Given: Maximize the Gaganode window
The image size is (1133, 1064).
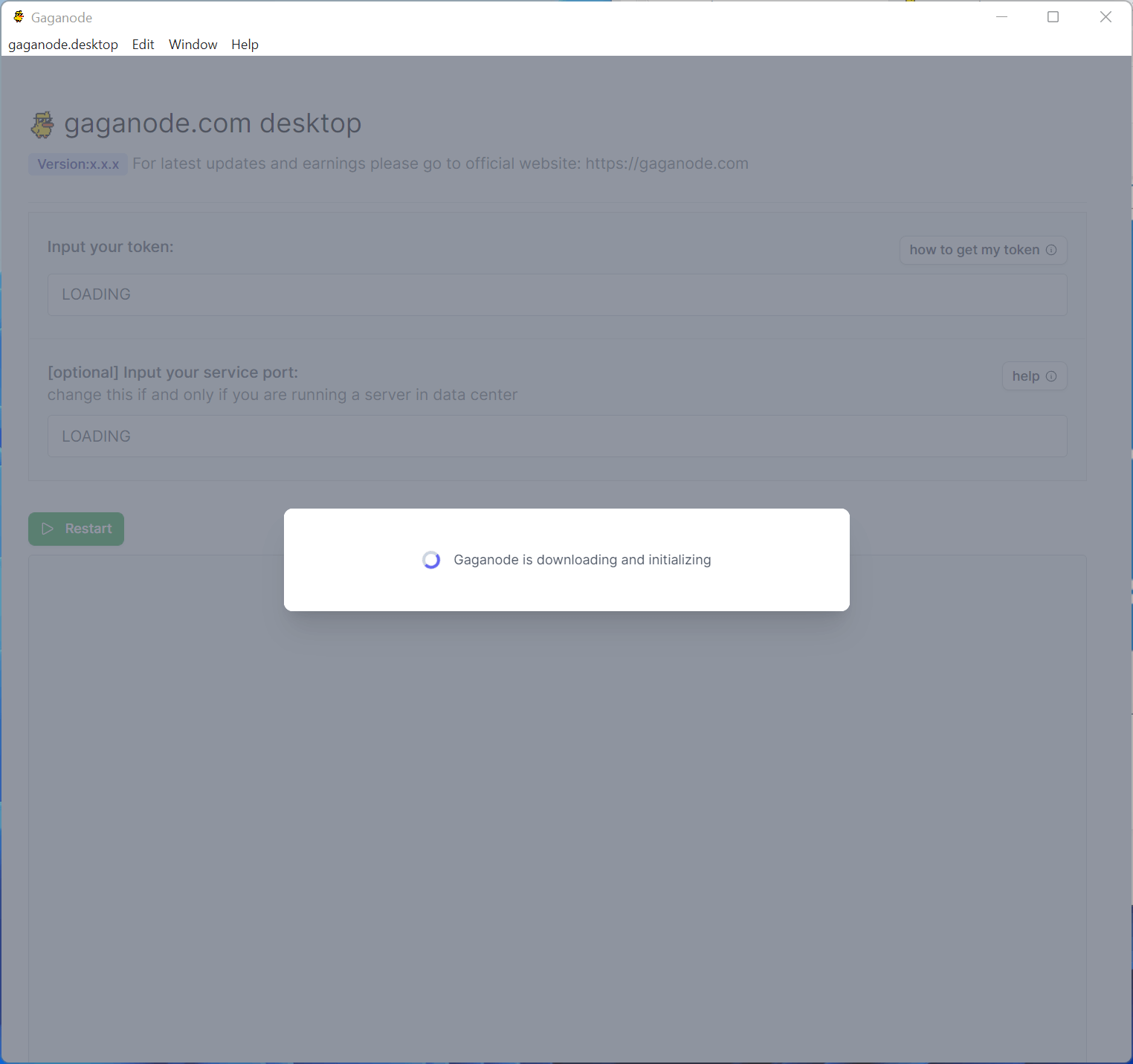Looking at the screenshot, I should [1053, 17].
